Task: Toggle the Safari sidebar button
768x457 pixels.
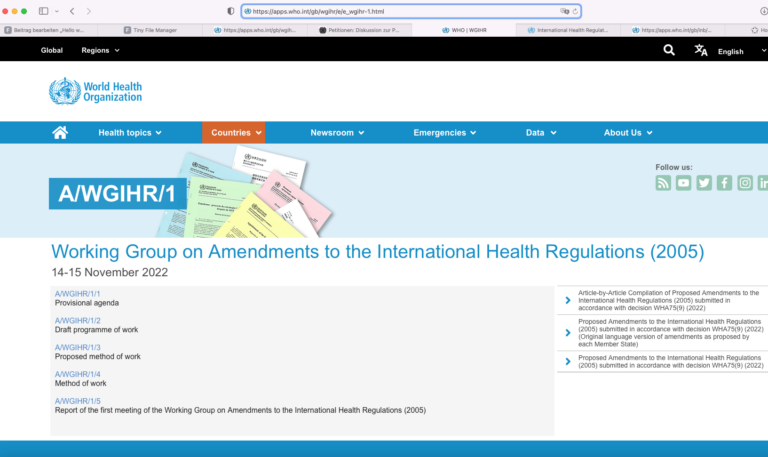Action: click(44, 11)
